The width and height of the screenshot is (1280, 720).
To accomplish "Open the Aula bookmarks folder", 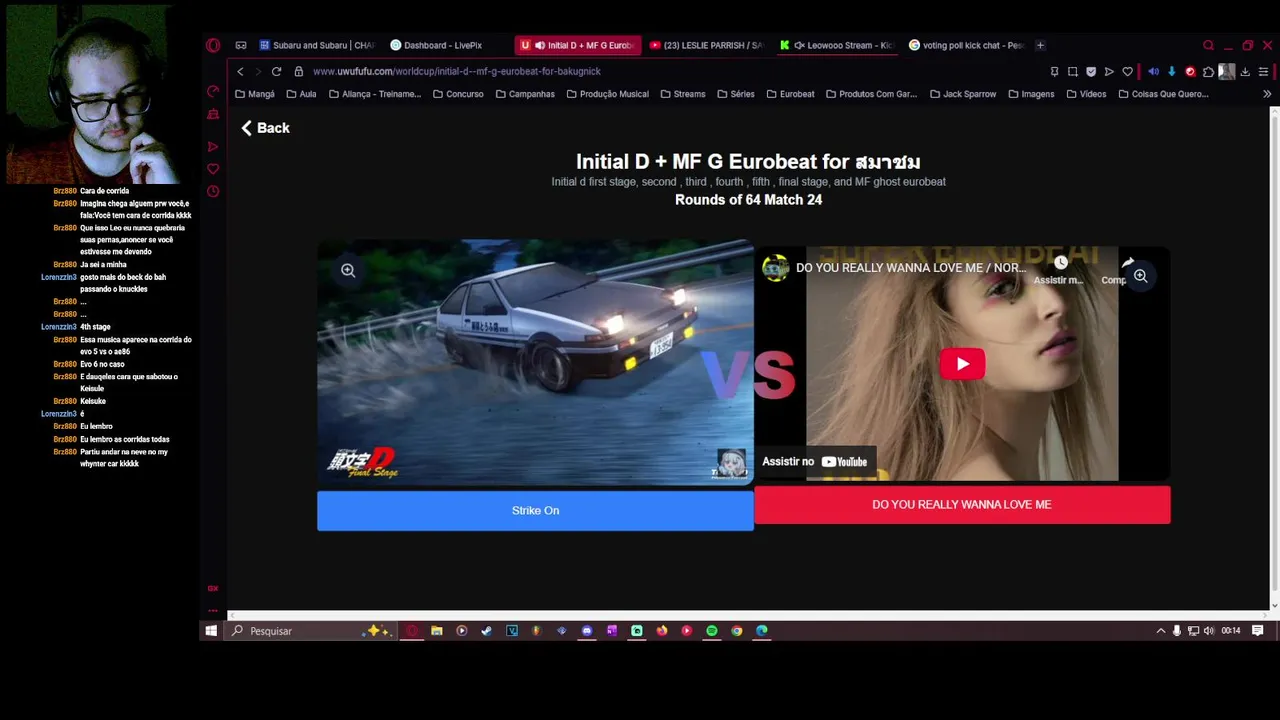I will coord(301,94).
